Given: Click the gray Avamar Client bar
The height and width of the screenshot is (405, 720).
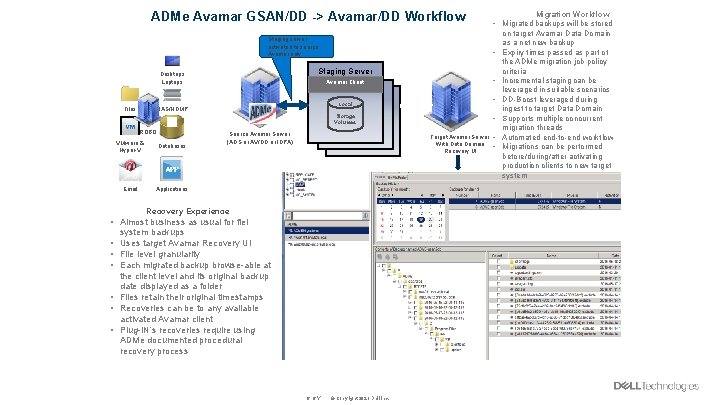Looking at the screenshot, I should [x=345, y=84].
